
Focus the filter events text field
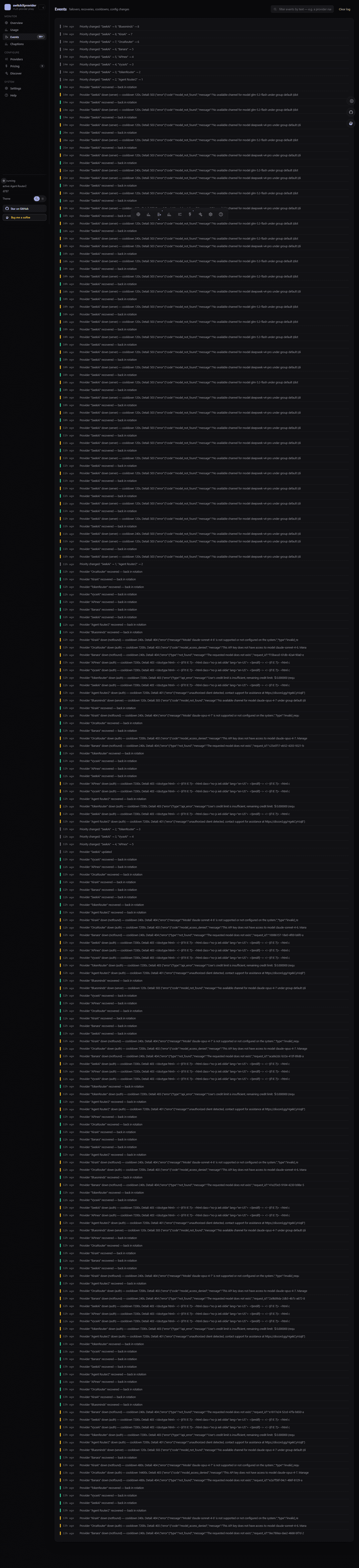[303, 9]
